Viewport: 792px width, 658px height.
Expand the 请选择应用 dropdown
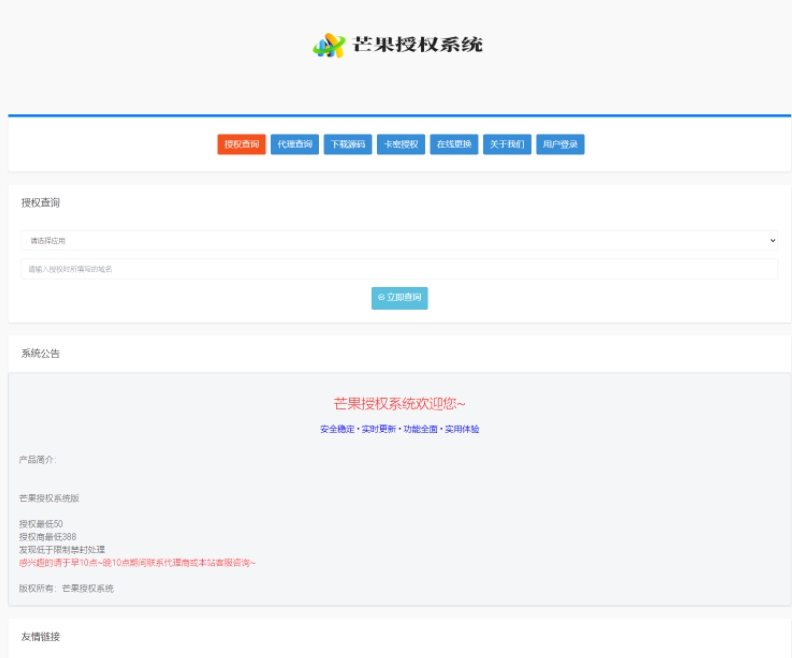coord(399,240)
